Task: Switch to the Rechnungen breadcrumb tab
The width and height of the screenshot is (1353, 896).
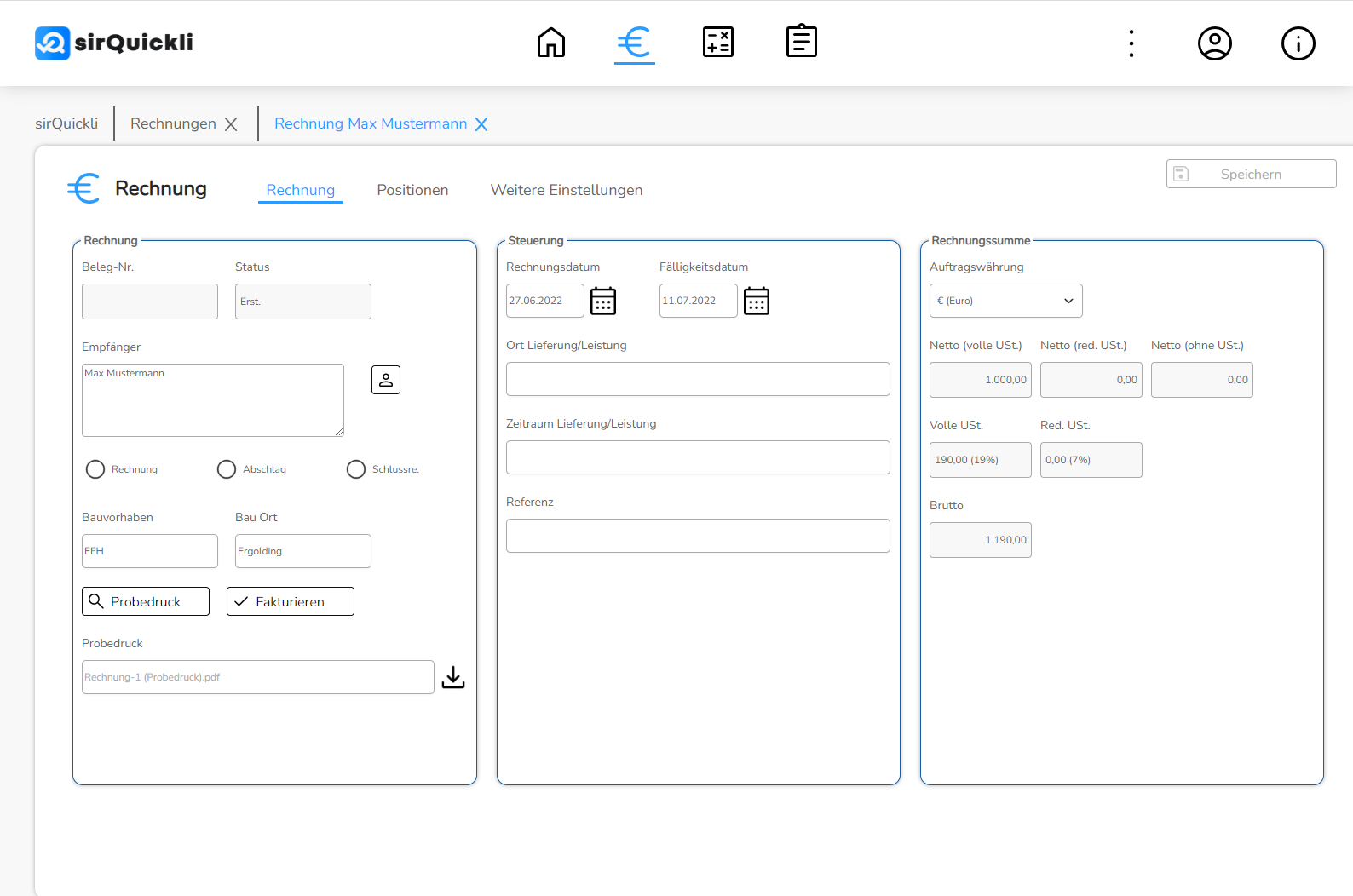Action: (x=173, y=123)
